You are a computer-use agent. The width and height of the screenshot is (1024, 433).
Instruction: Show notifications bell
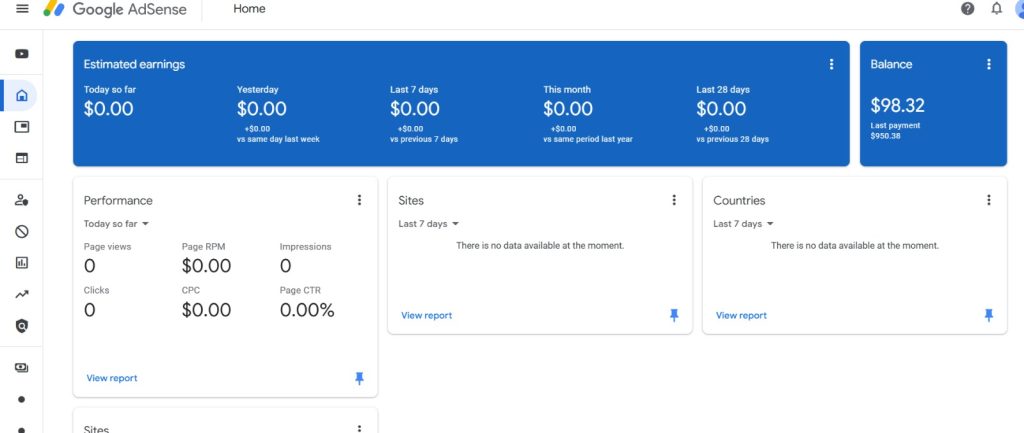tap(996, 9)
